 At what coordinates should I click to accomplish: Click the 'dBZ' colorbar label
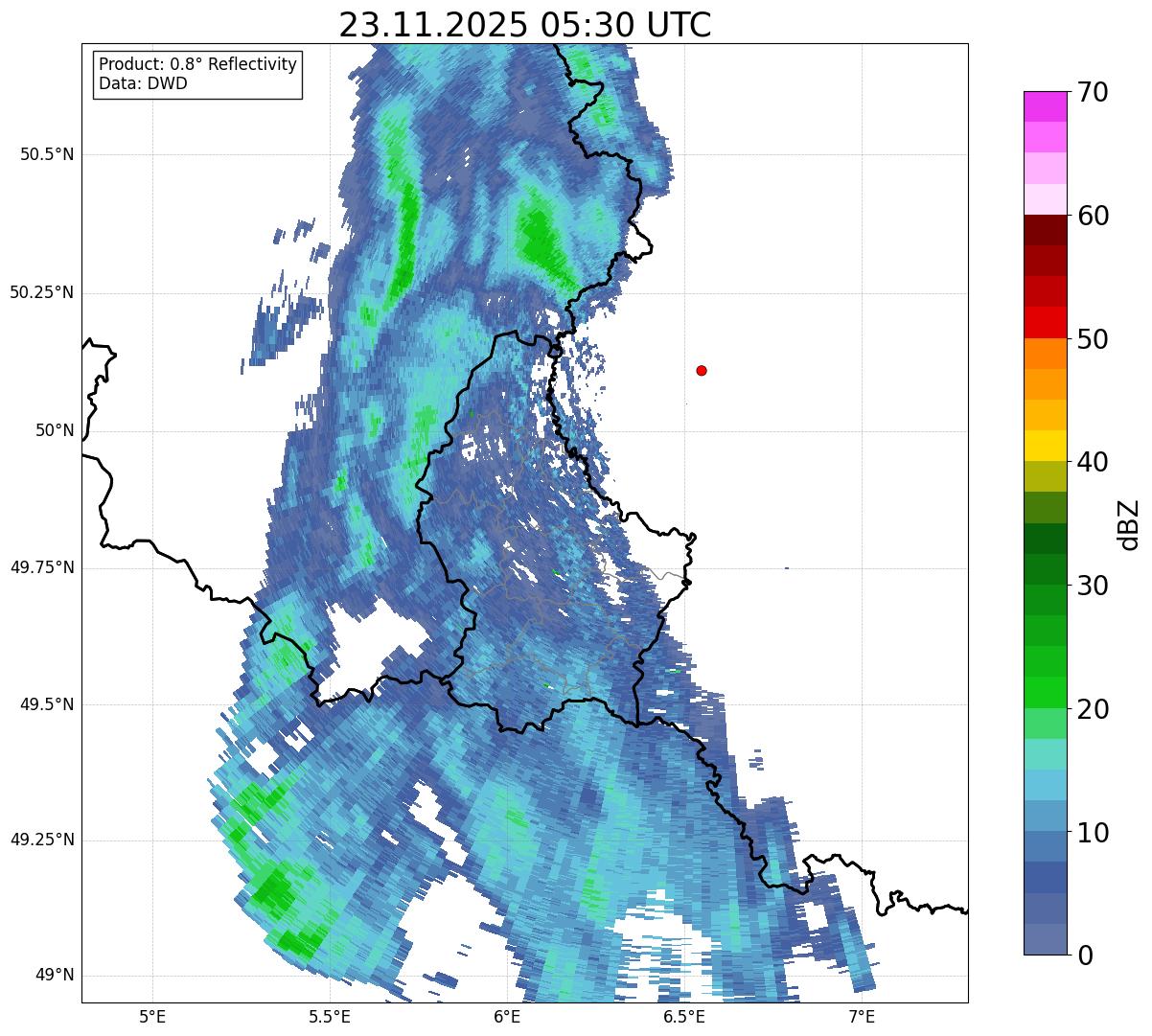(x=1129, y=524)
